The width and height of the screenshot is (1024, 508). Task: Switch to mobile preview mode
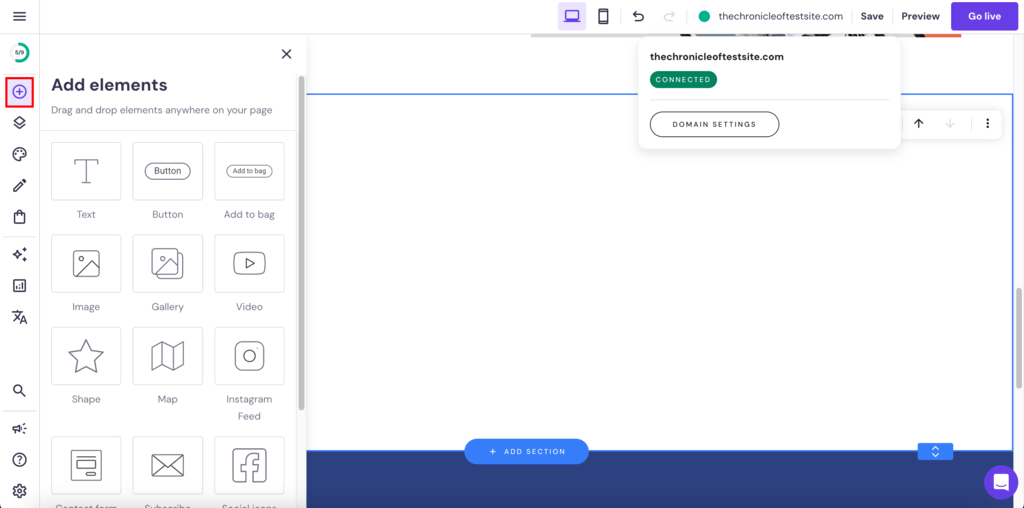point(603,16)
